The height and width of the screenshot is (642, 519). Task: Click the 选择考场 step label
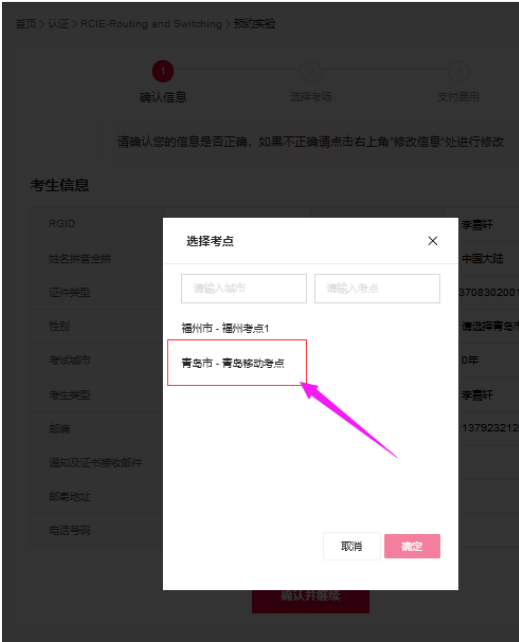tap(311, 97)
